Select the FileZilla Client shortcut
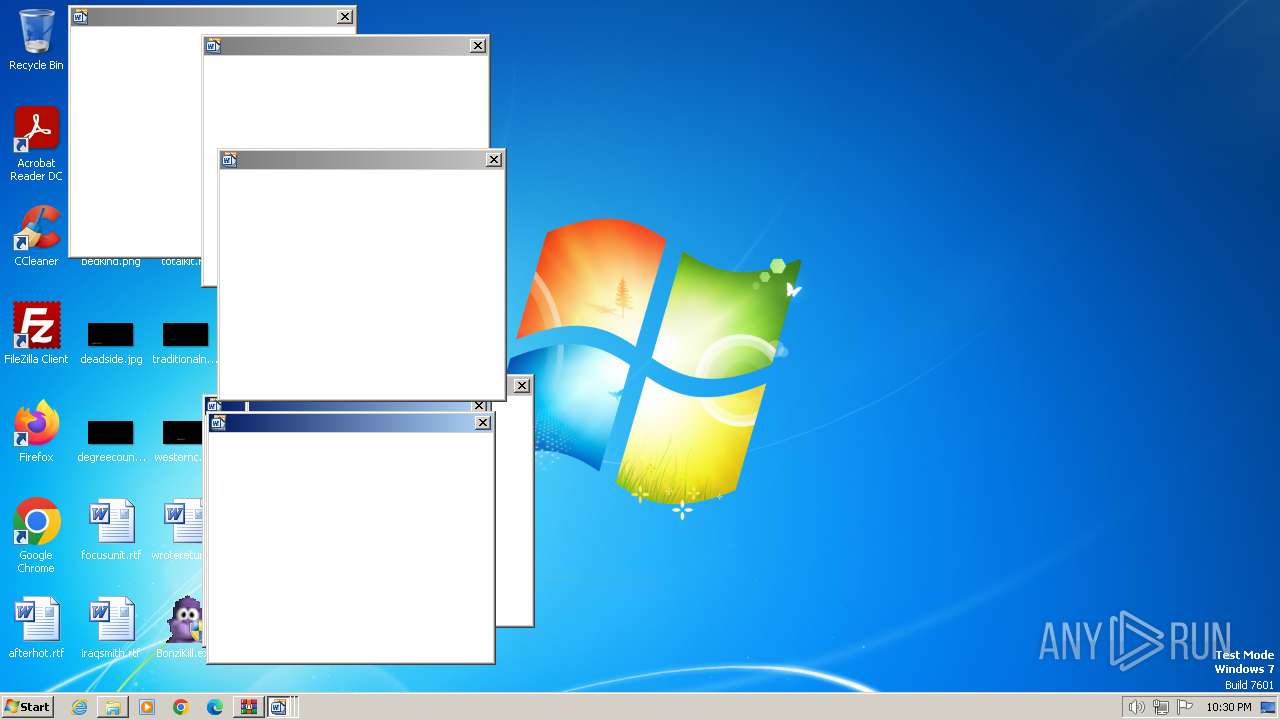This screenshot has height=720, width=1280. [x=36, y=334]
